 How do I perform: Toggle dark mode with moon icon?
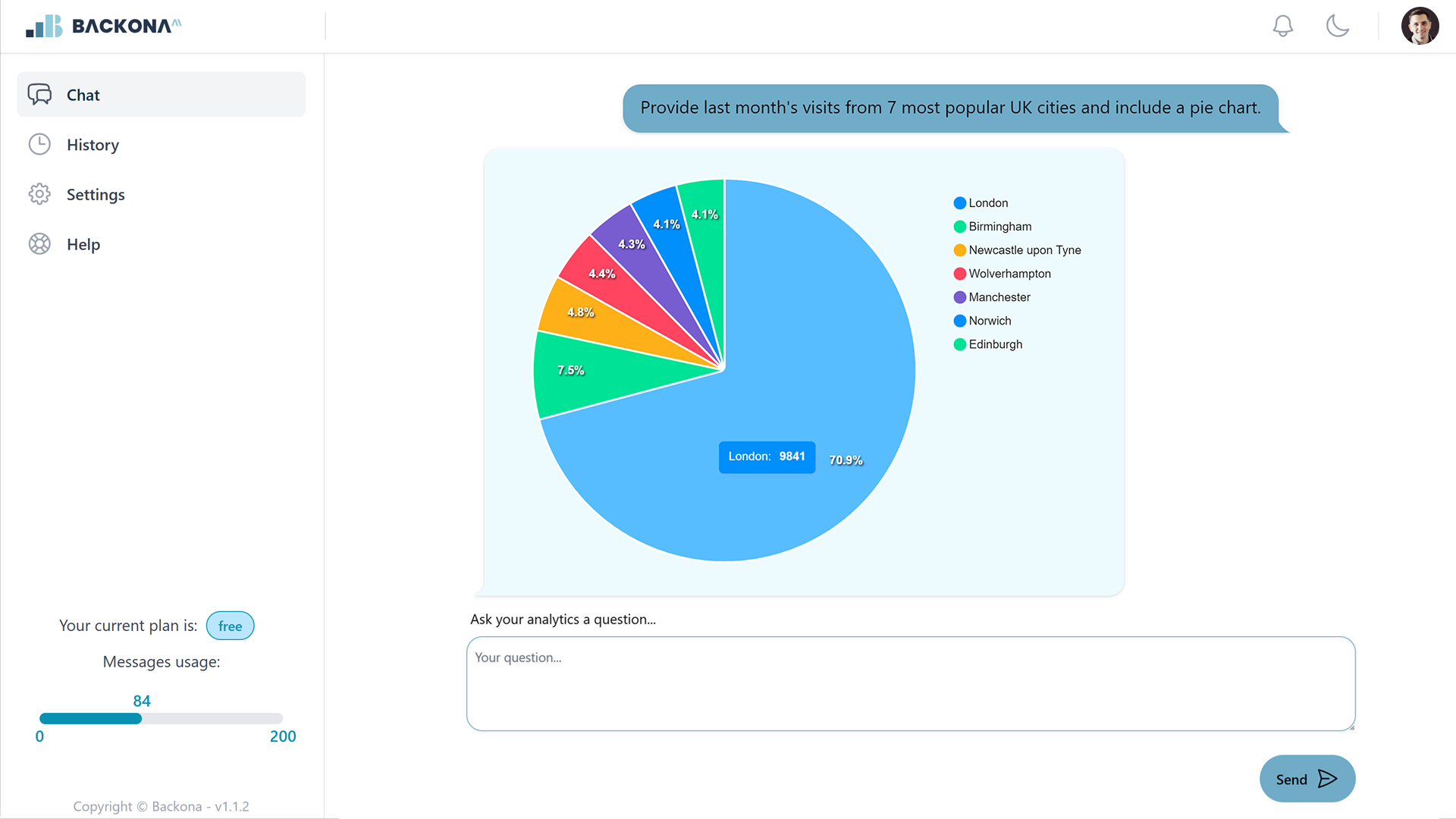1337,27
